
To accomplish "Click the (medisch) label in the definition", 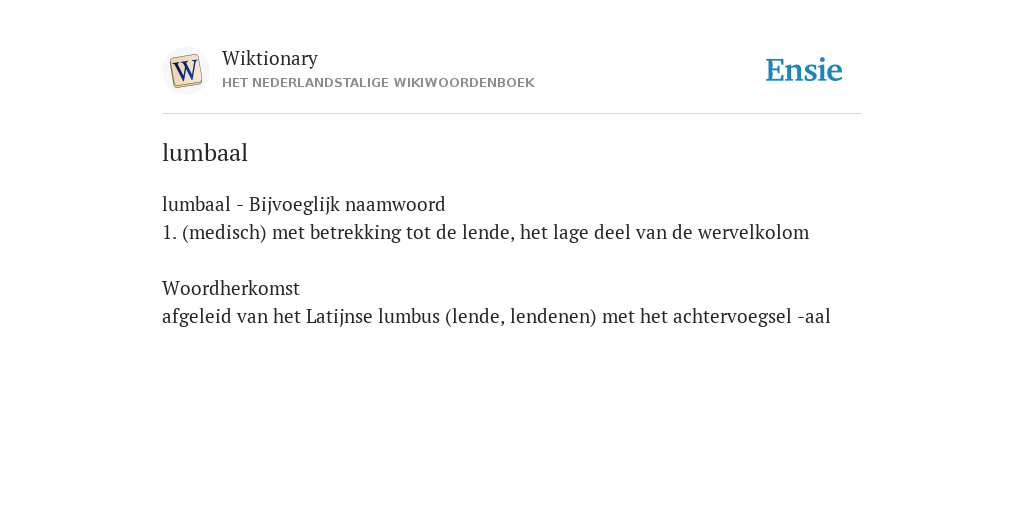I will [224, 232].
